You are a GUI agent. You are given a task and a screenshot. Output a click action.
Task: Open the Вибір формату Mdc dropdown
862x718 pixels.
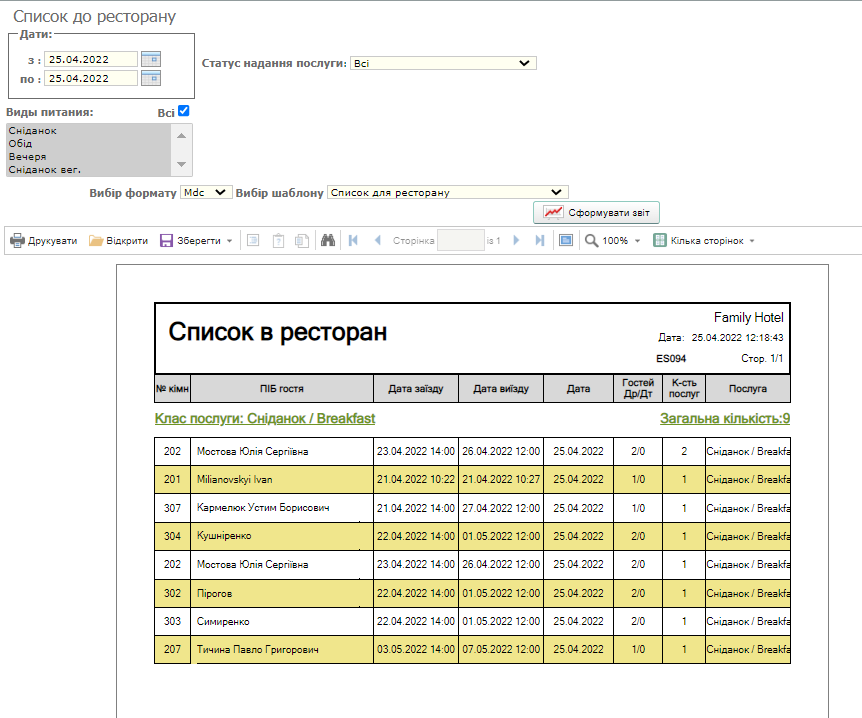(x=206, y=192)
